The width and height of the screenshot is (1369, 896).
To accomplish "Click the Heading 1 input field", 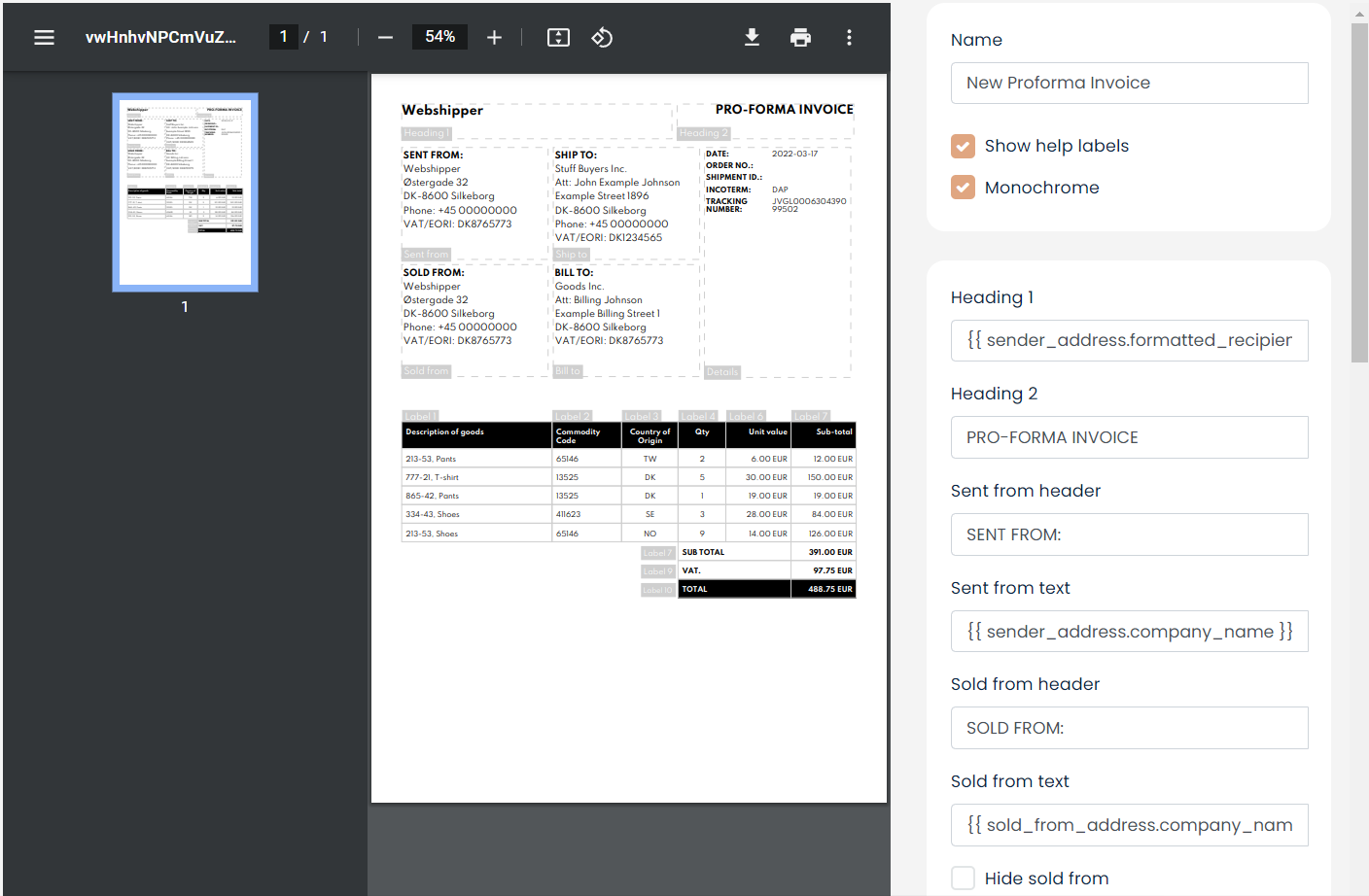I will 1129,341.
